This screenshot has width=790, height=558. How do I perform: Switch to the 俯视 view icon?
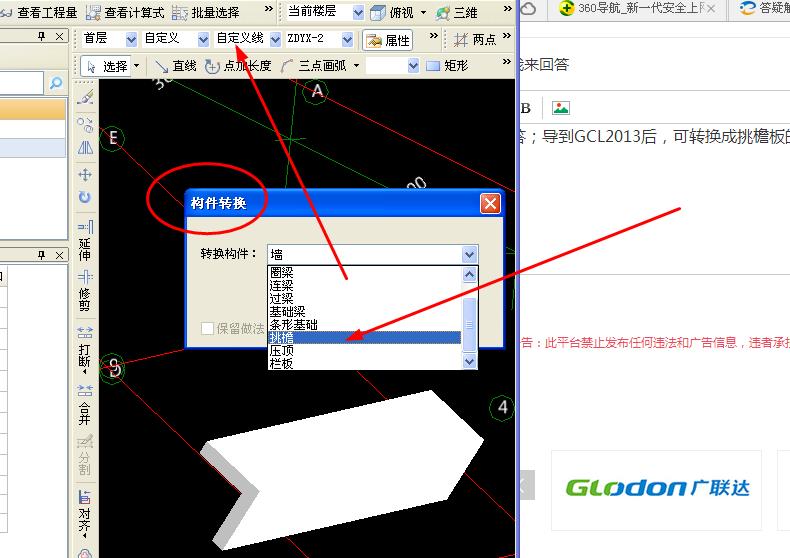pos(378,13)
